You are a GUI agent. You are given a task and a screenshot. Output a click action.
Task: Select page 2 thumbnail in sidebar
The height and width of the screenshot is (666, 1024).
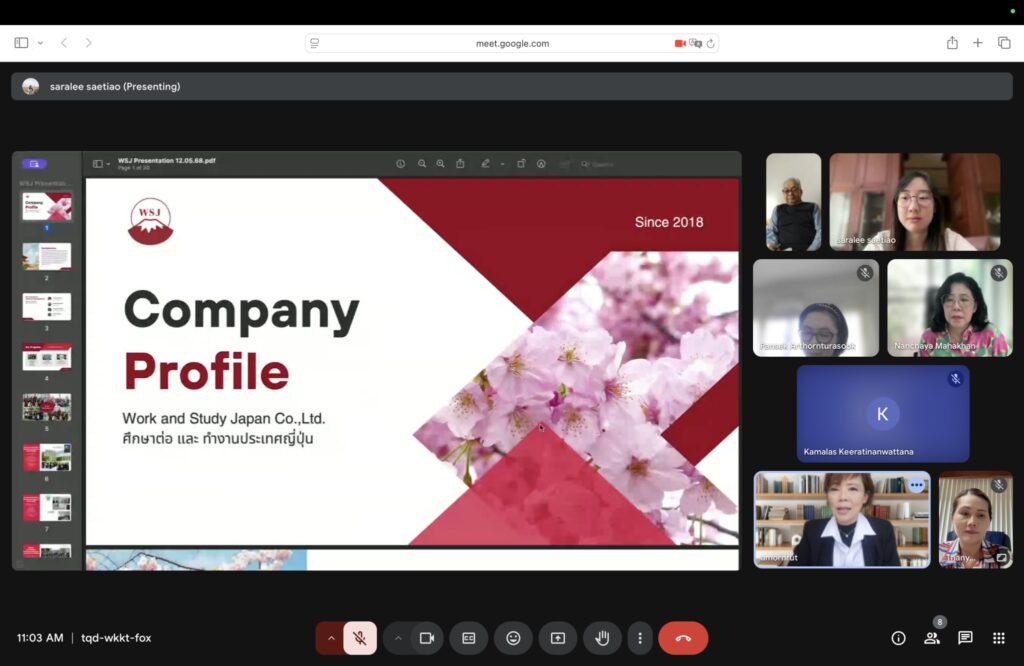click(x=47, y=257)
